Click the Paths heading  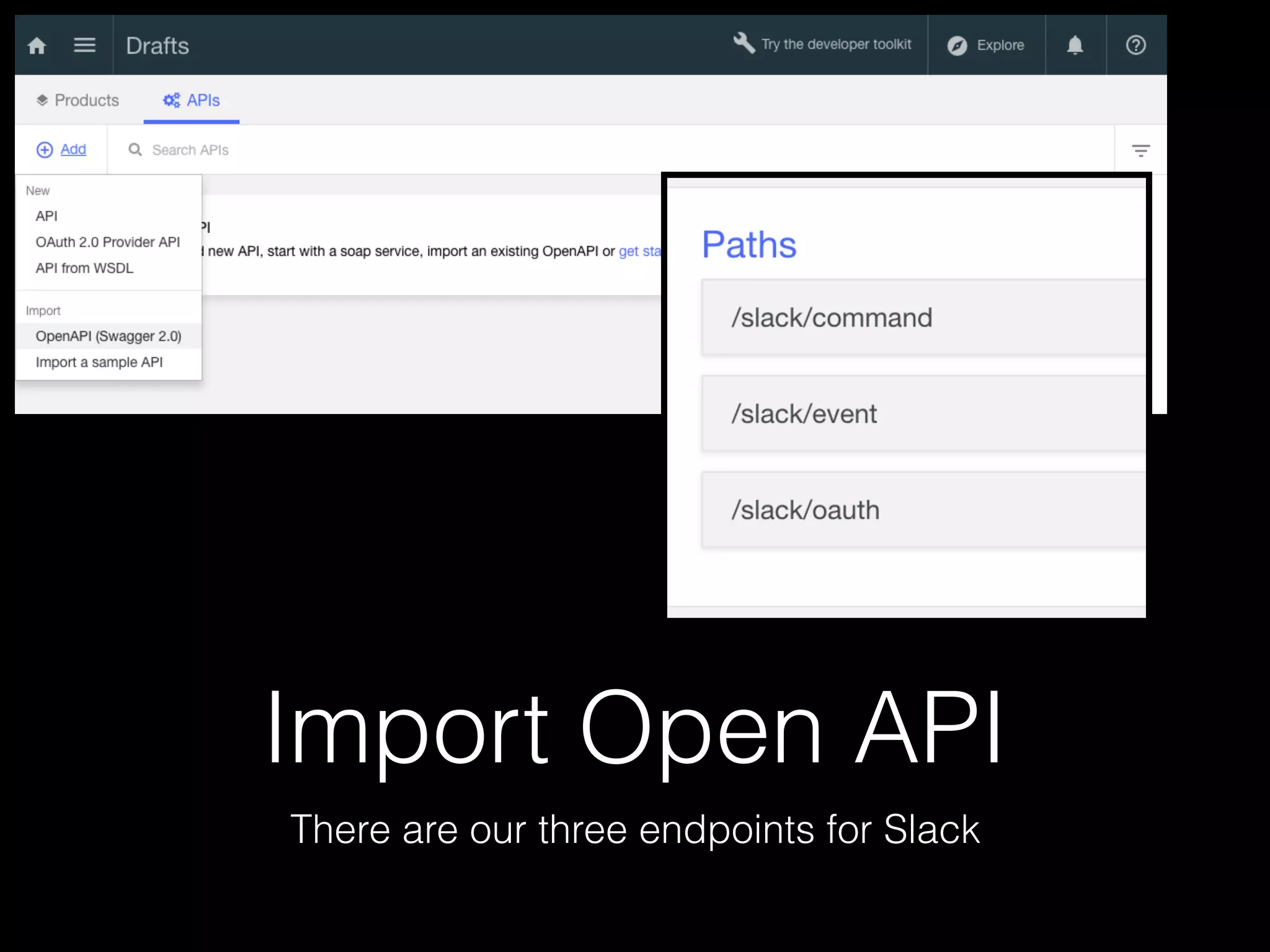pyautogui.click(x=749, y=245)
